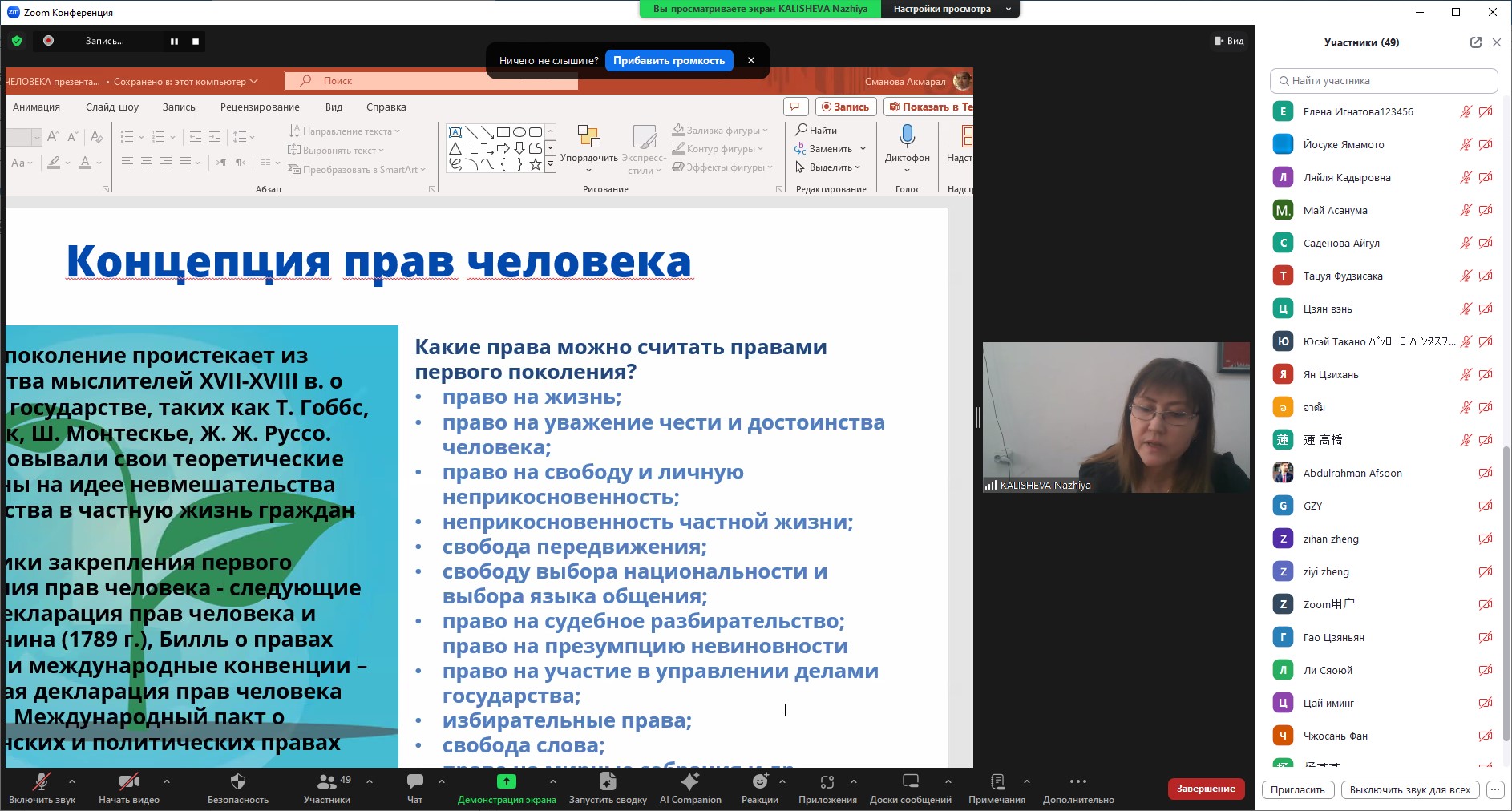
Task: Unmute microphone with 'Включить звук'
Action: click(x=42, y=788)
